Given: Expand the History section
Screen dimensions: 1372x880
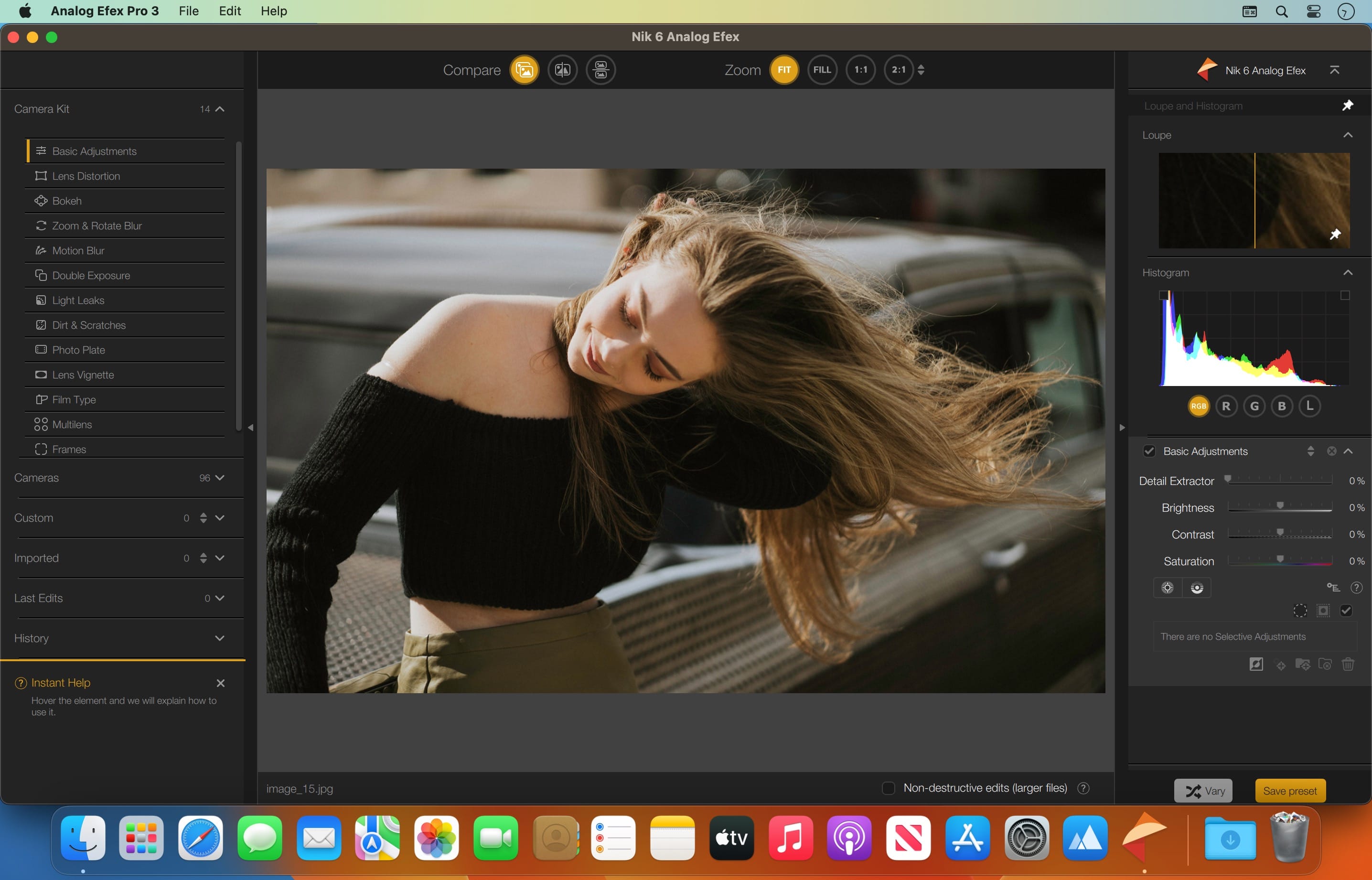Looking at the screenshot, I should coord(219,638).
